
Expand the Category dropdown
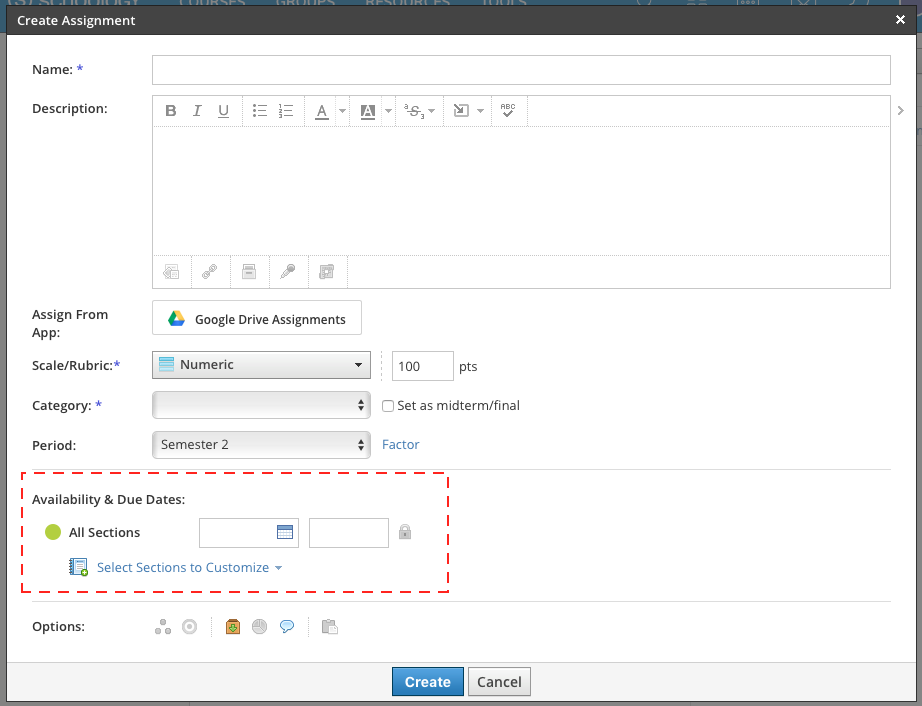pyautogui.click(x=261, y=405)
